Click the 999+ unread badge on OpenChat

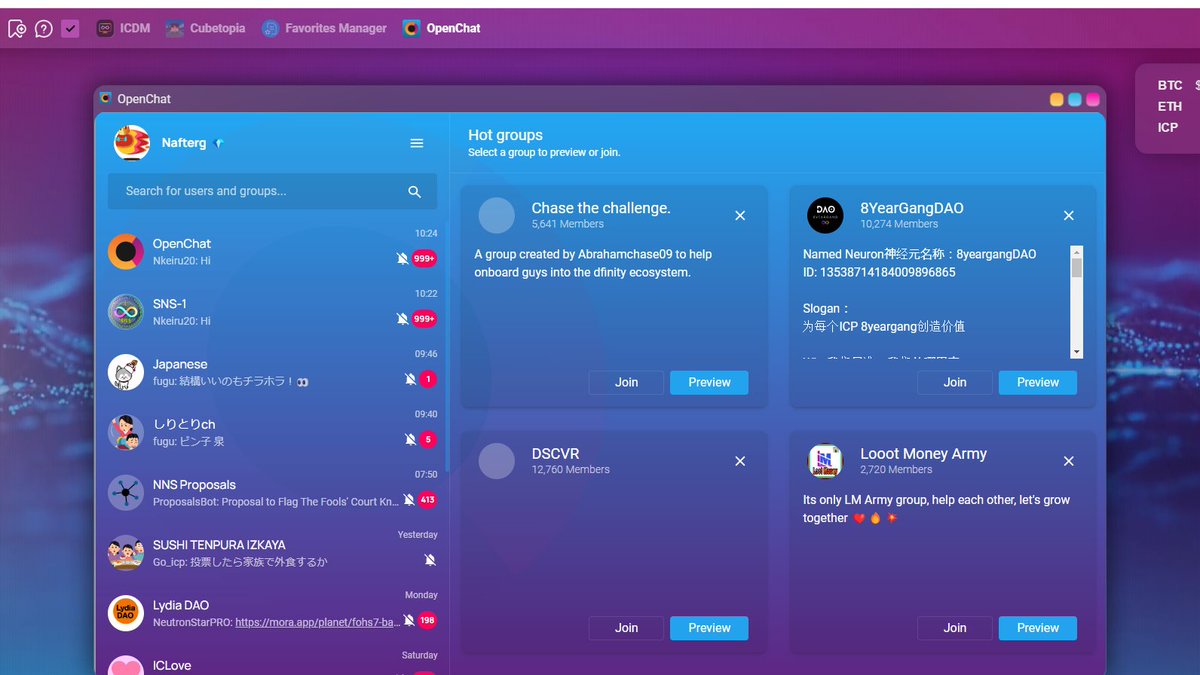pos(424,259)
